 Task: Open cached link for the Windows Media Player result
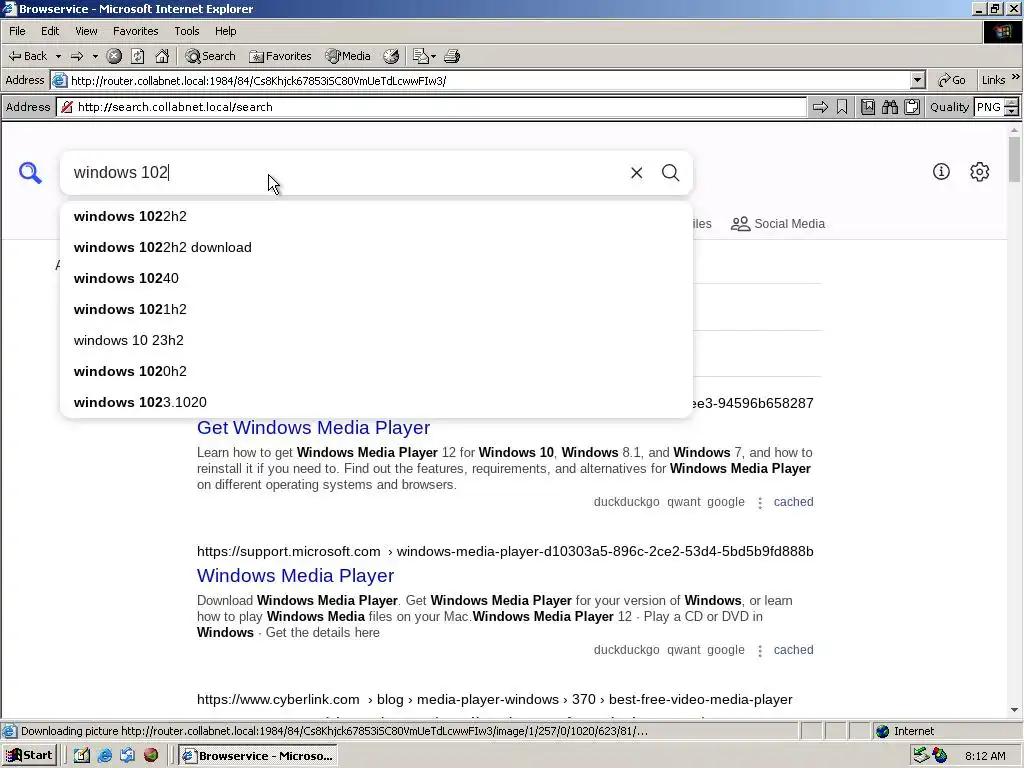pyautogui.click(x=793, y=650)
